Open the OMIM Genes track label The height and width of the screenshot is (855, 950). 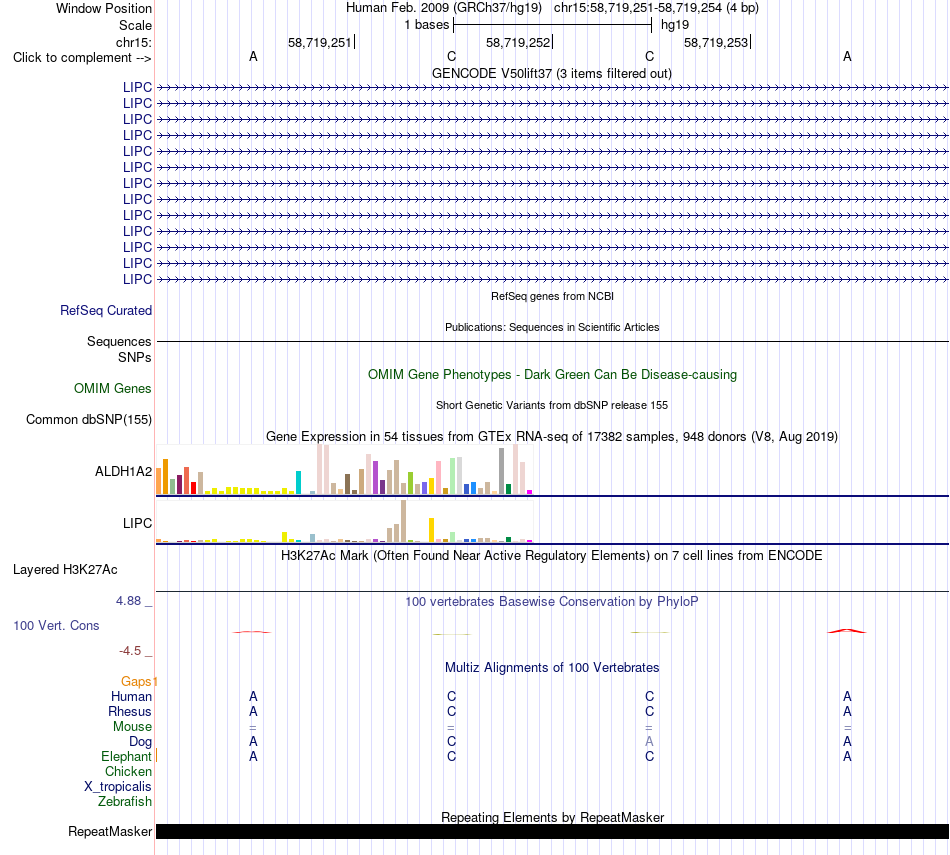(x=112, y=388)
